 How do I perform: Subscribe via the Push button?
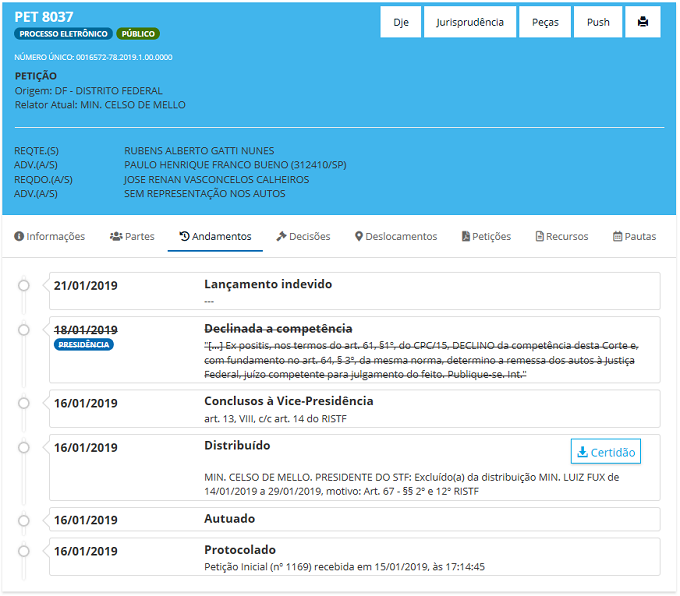click(598, 22)
